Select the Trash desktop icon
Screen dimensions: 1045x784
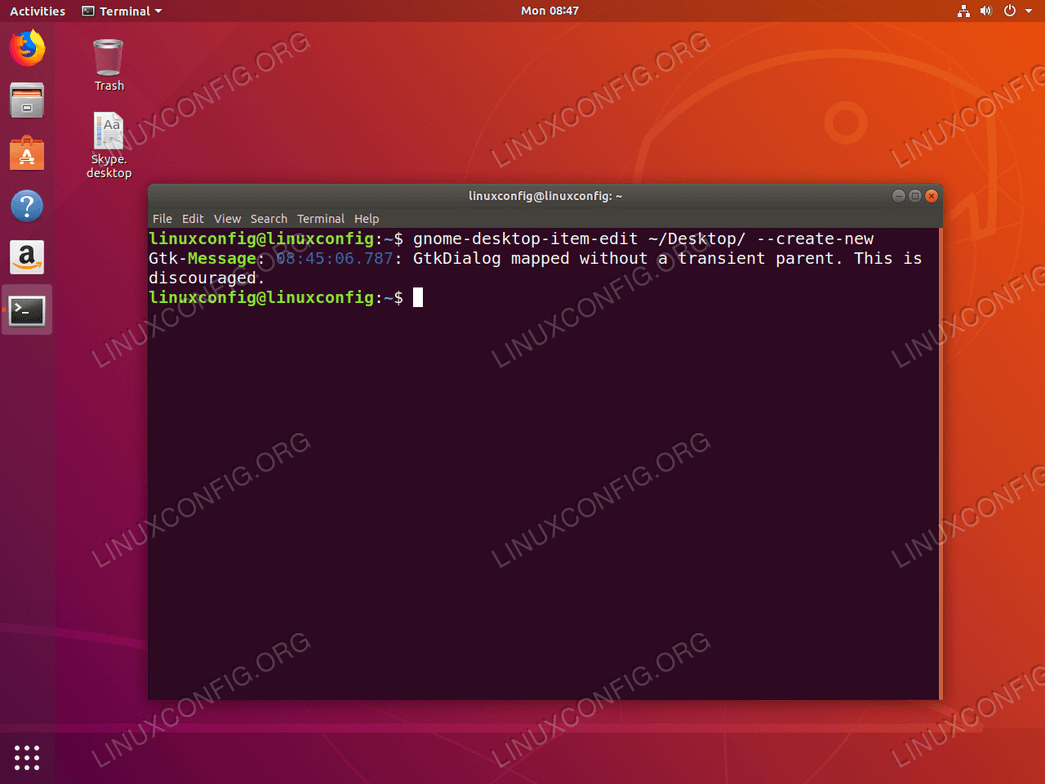pos(109,65)
